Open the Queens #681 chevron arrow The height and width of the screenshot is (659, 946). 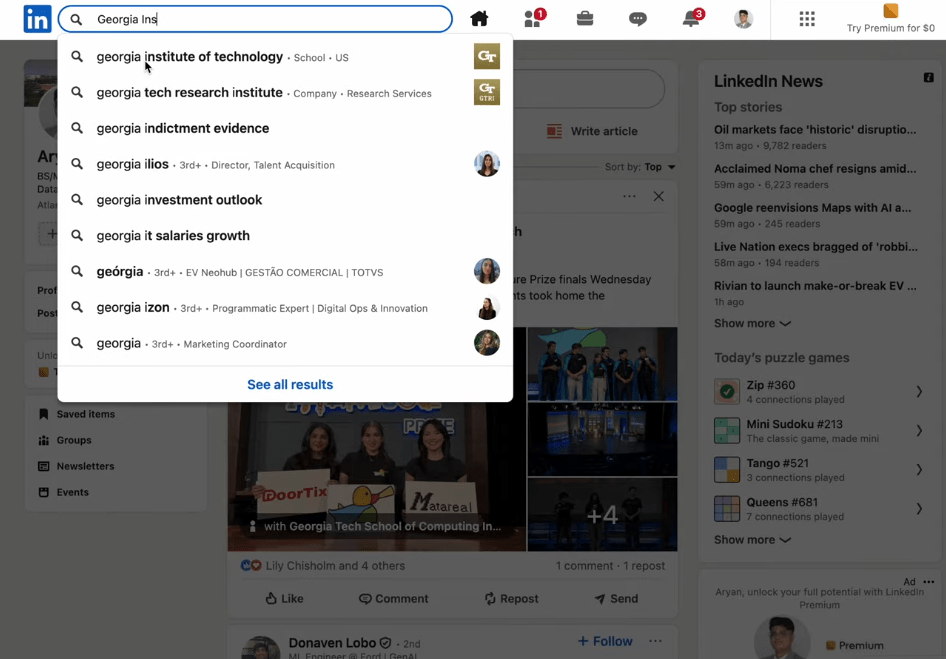[x=919, y=509]
